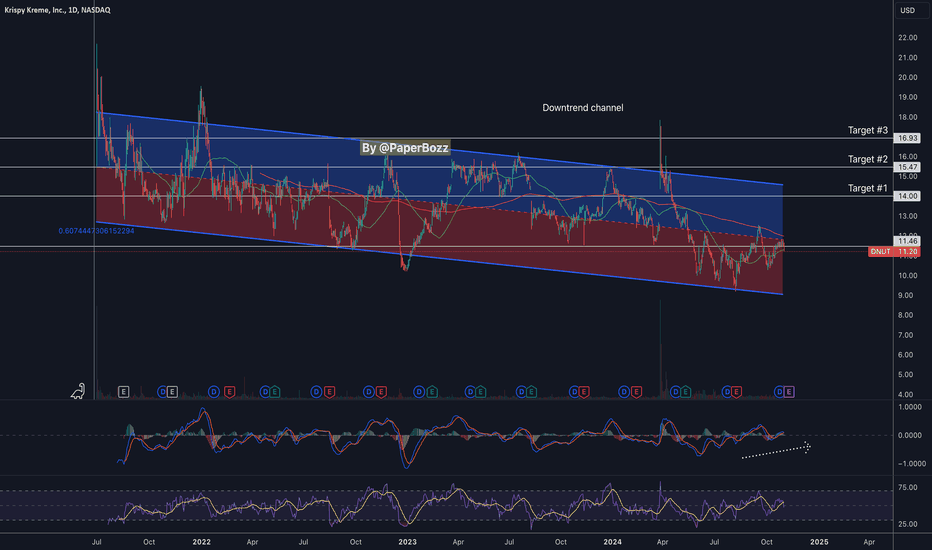Image resolution: width=932 pixels, height=550 pixels.
Task: Open the dividend D marker near May 2023
Action: 470,392
